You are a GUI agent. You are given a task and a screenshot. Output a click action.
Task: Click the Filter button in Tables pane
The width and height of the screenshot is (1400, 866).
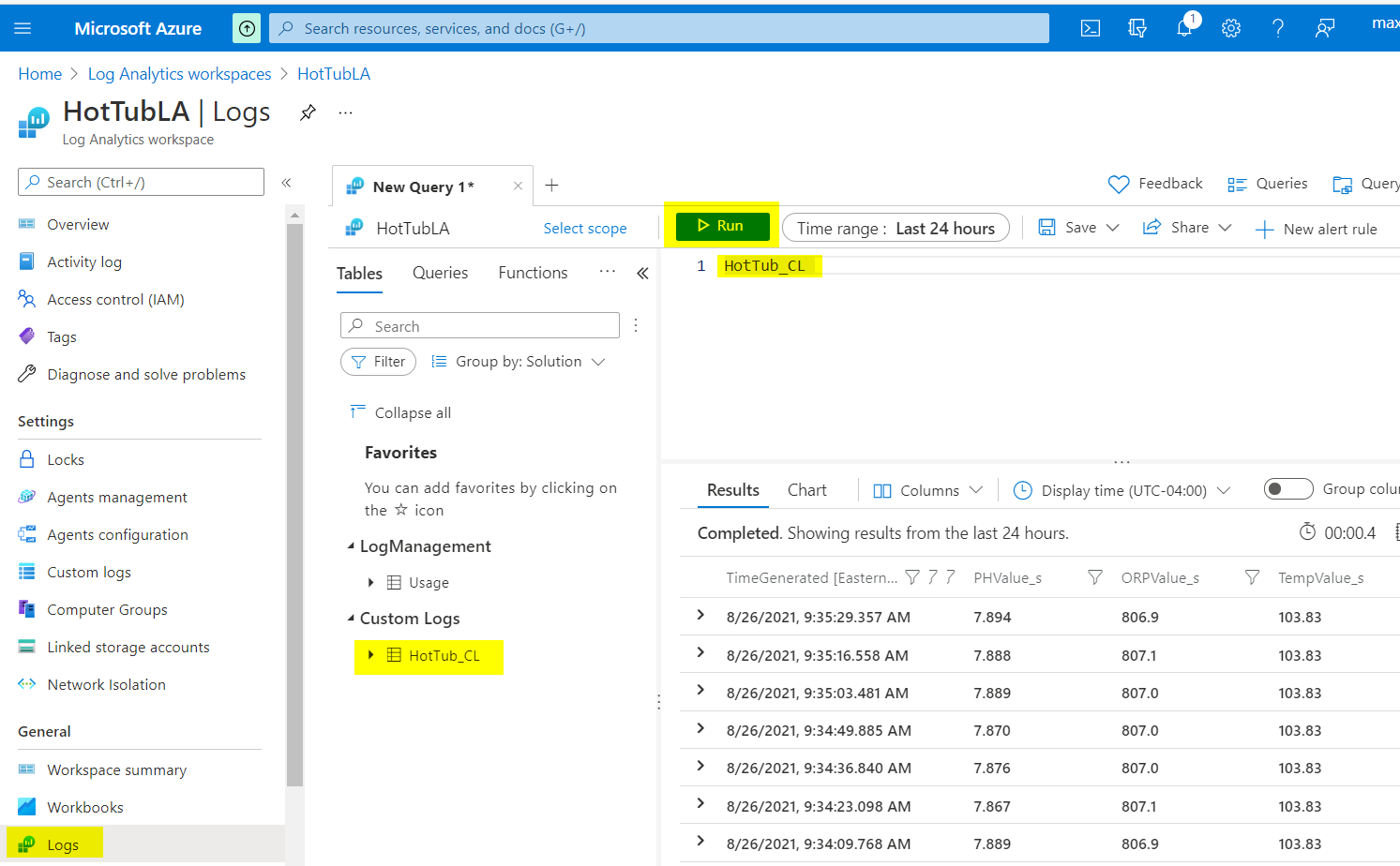[x=378, y=362]
